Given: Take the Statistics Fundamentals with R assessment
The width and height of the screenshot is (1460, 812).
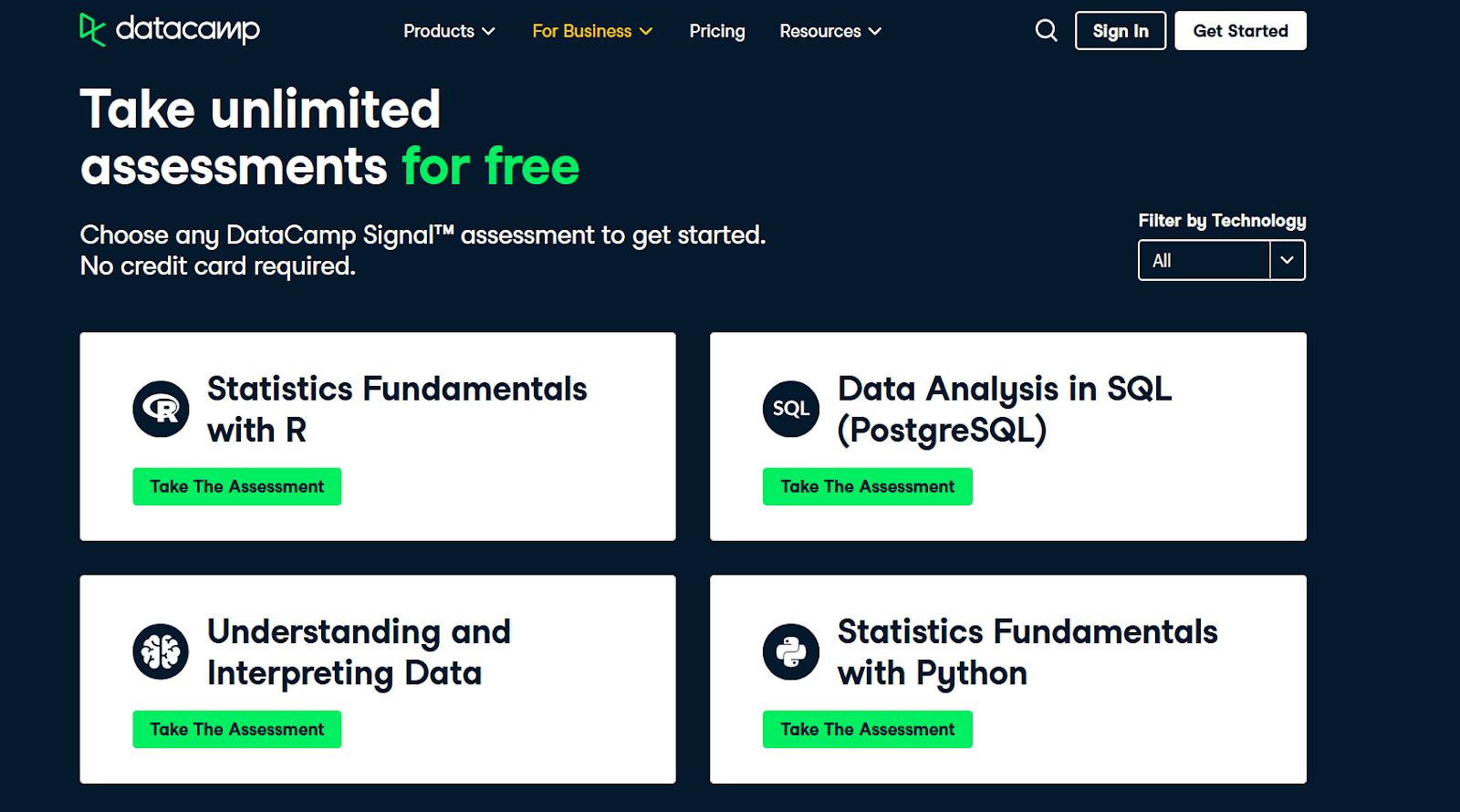Looking at the screenshot, I should [237, 486].
